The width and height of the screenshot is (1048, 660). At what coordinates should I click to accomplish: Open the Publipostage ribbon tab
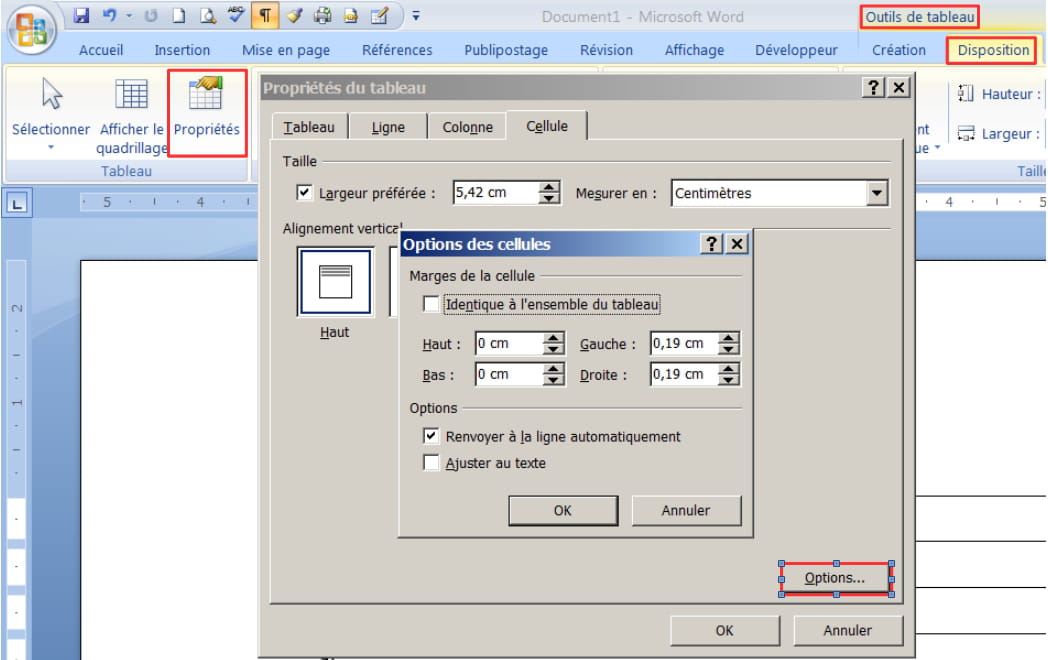[x=506, y=50]
